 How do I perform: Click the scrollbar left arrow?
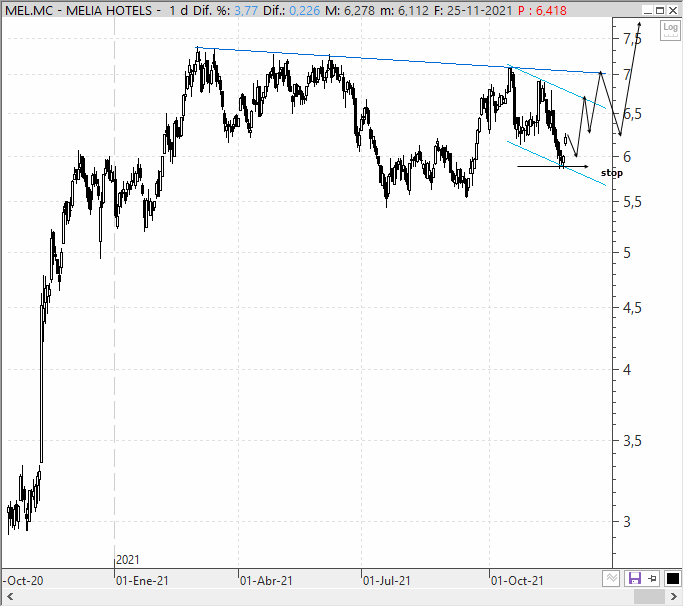(x=10, y=597)
